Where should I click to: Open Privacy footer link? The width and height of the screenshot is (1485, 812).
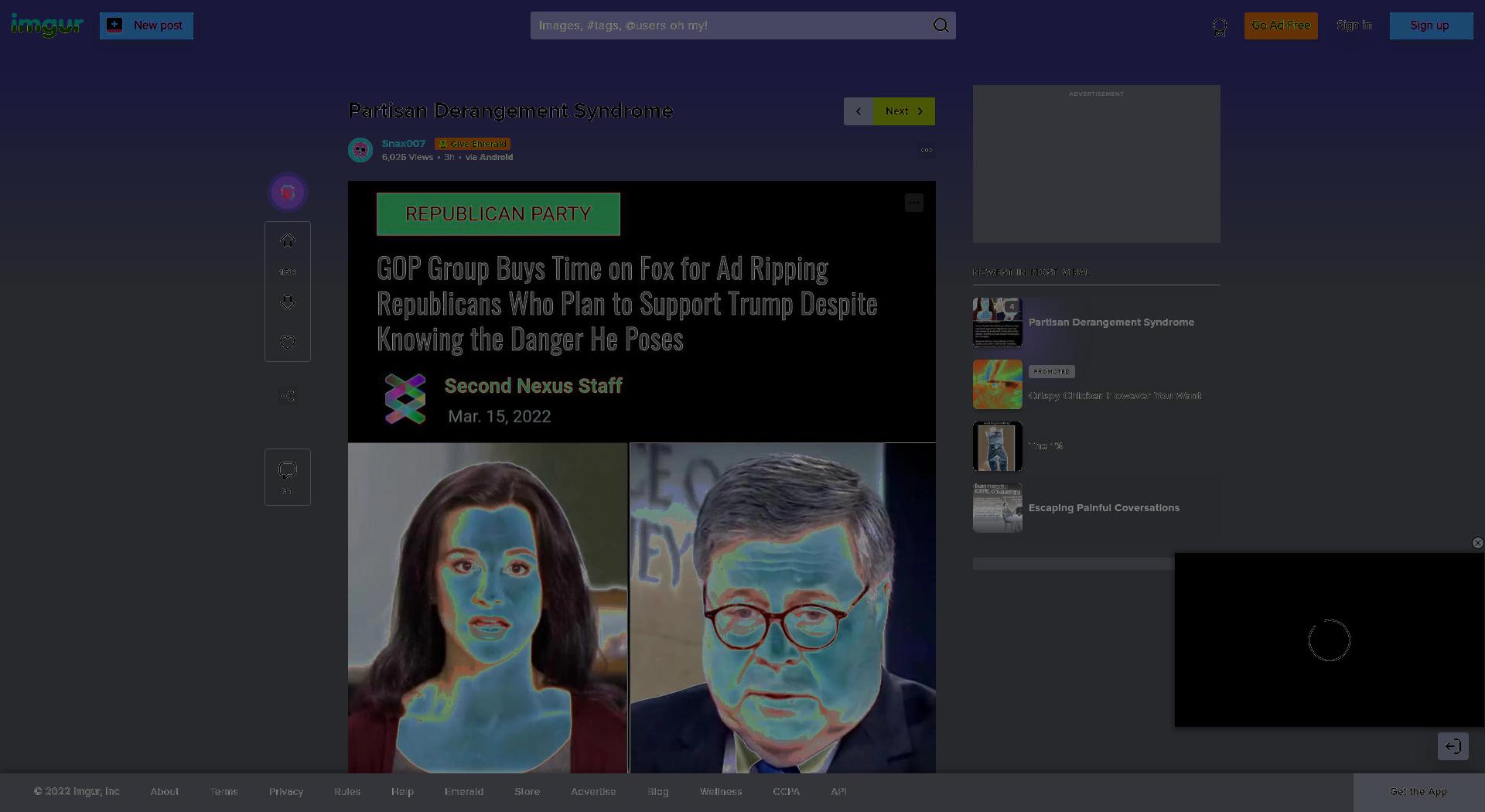pos(286,792)
